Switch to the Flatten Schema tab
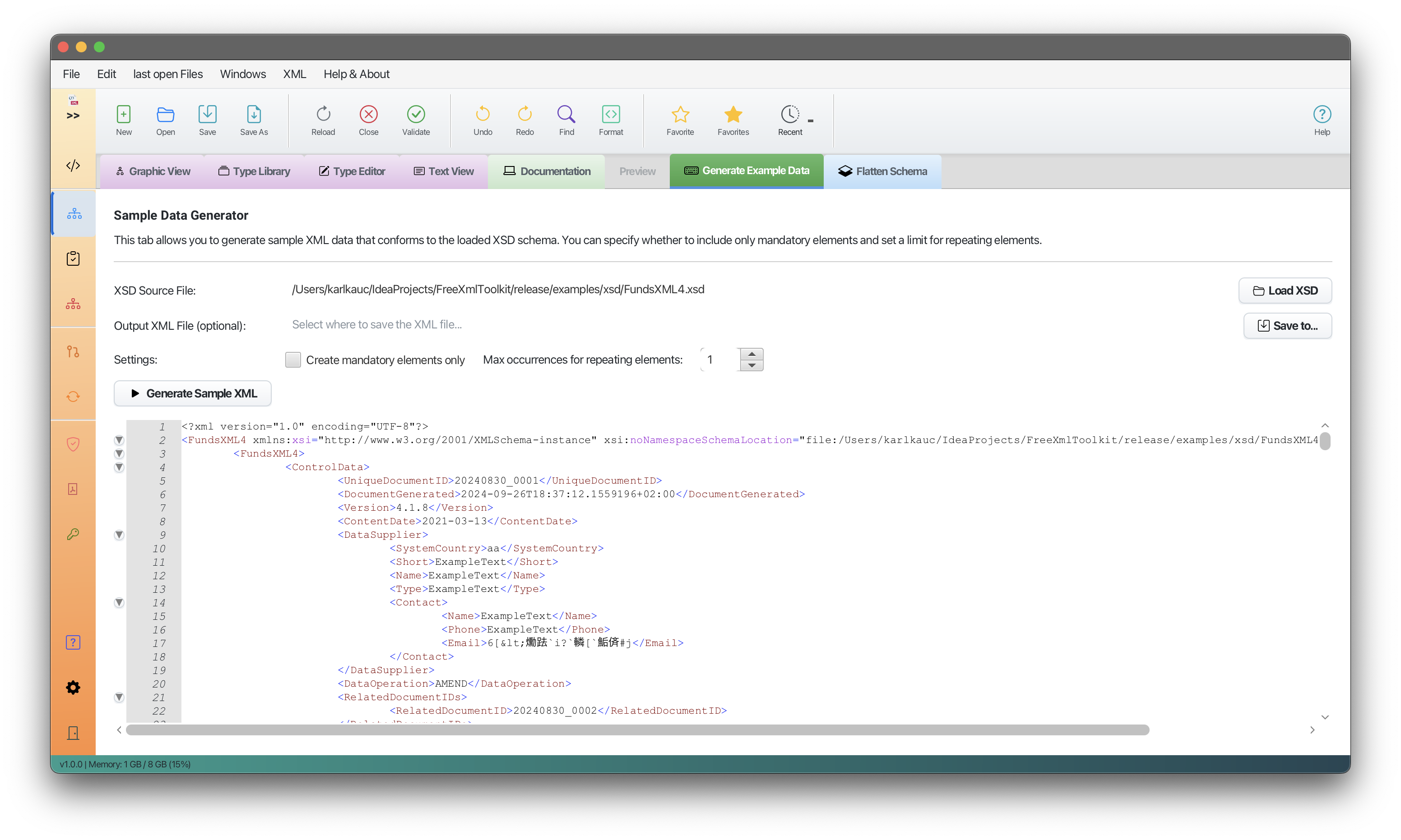This screenshot has height=840, width=1401. 881,171
